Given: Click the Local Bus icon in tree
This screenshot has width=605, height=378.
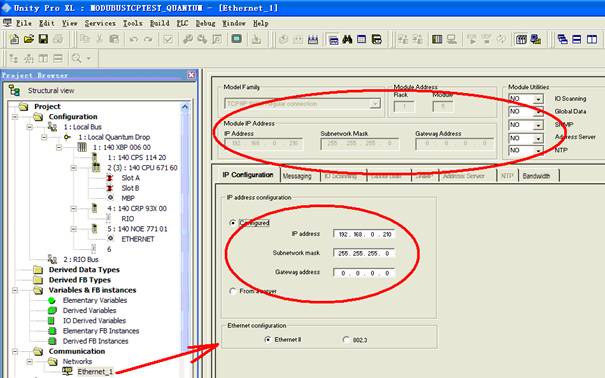Looking at the screenshot, I should [52, 127].
